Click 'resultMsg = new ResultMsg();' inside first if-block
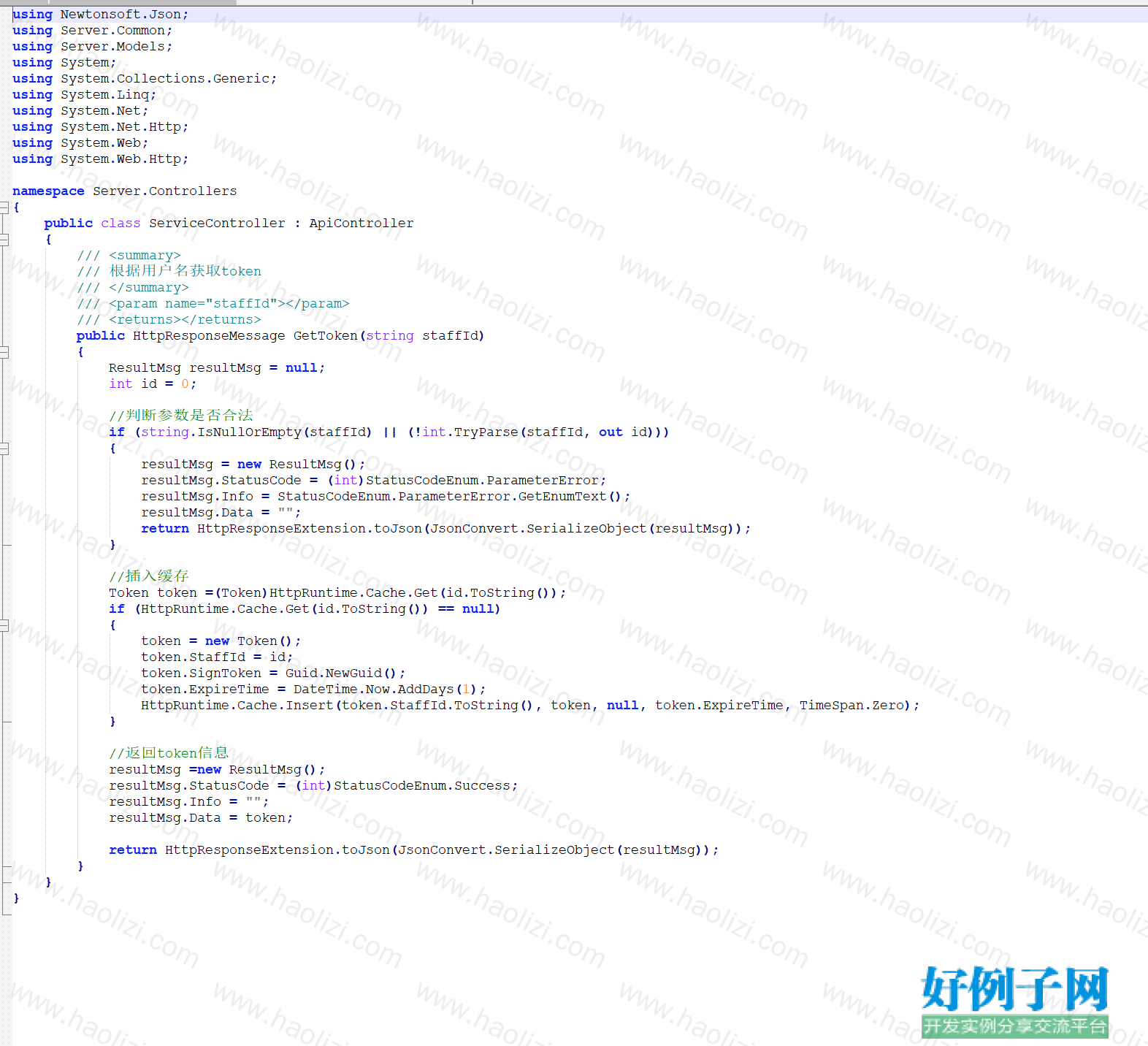1148x1046 pixels. pos(253,464)
